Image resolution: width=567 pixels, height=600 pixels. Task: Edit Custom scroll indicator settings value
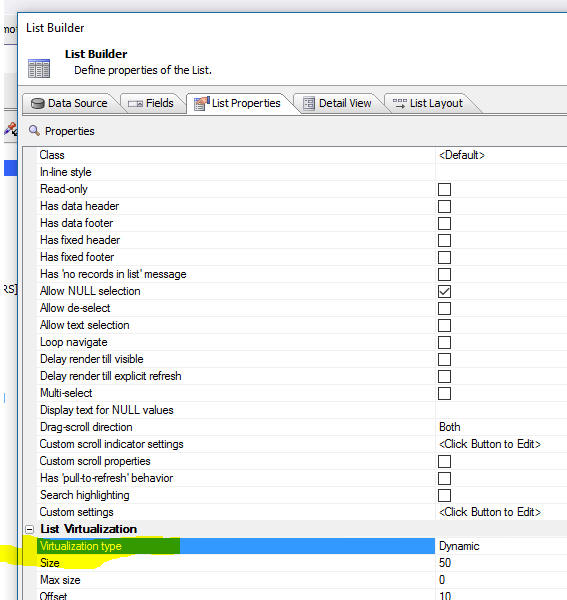click(501, 444)
